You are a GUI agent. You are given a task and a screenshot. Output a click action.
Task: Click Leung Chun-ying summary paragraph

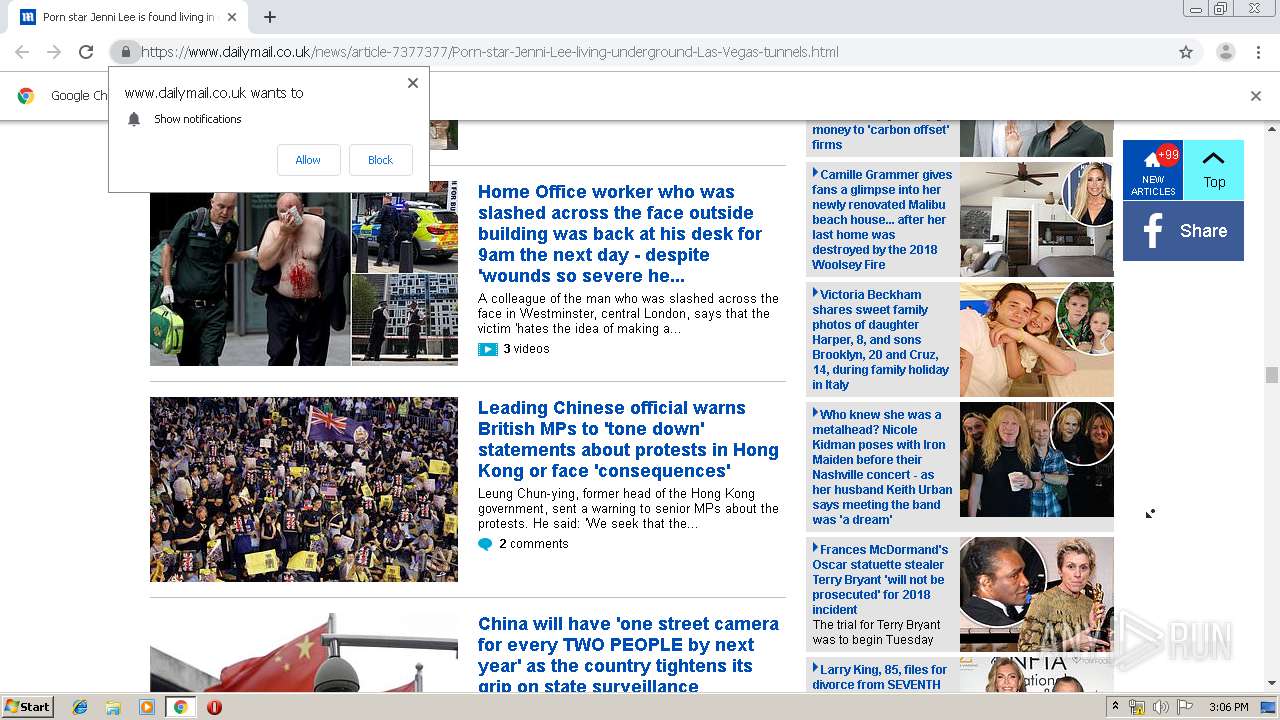tap(628, 509)
